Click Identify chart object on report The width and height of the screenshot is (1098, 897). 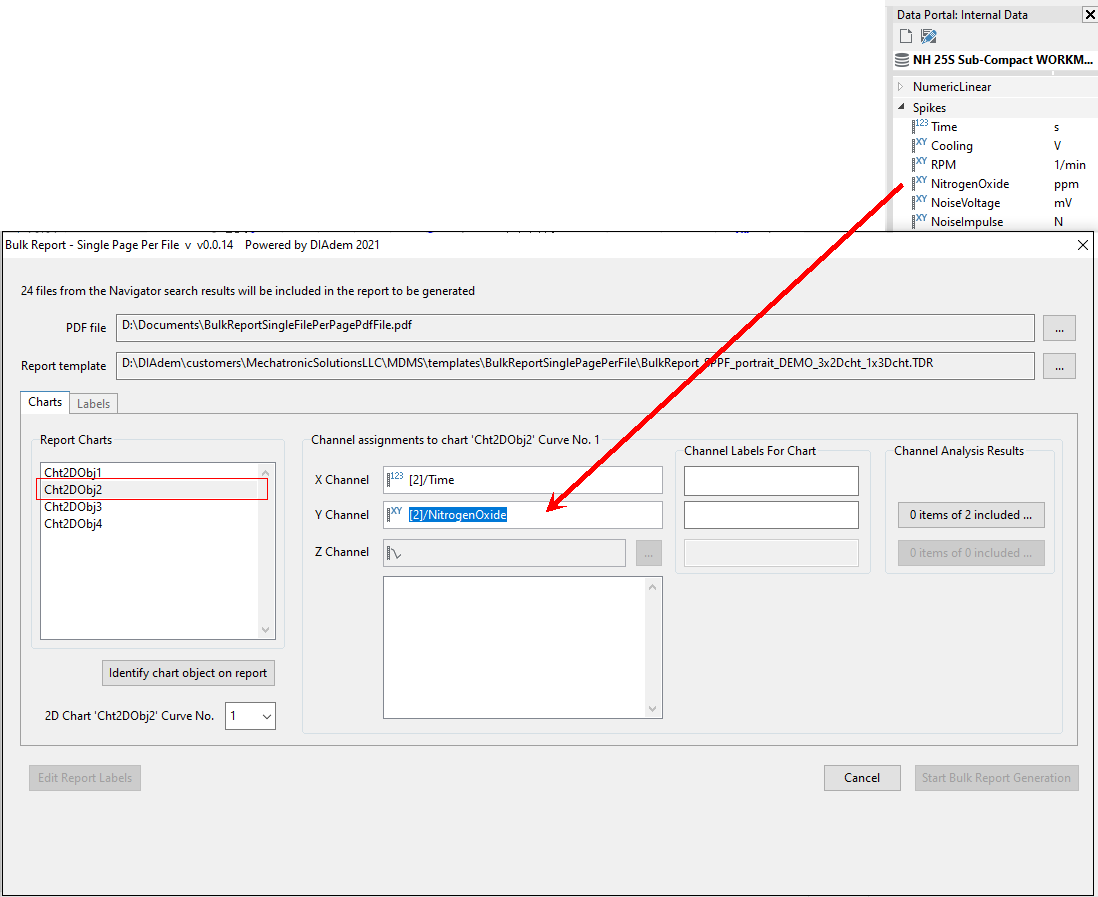click(x=188, y=673)
